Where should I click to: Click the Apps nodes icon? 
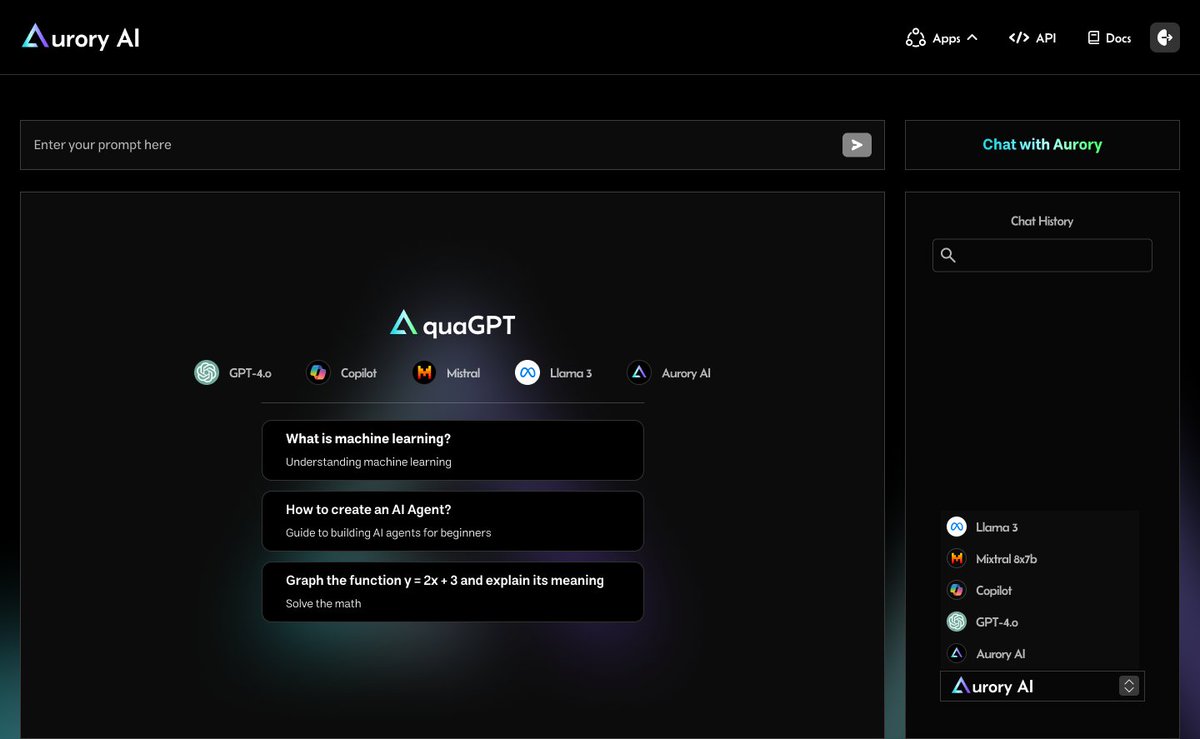915,38
